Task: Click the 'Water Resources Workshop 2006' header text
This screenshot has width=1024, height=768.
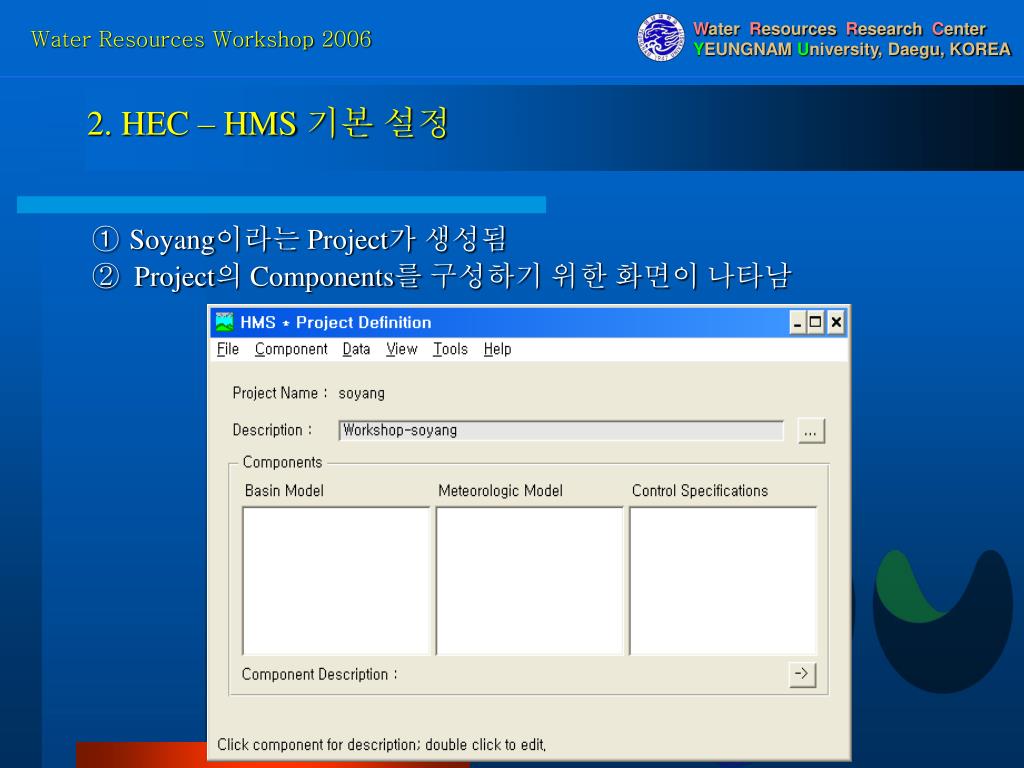Action: (x=201, y=39)
